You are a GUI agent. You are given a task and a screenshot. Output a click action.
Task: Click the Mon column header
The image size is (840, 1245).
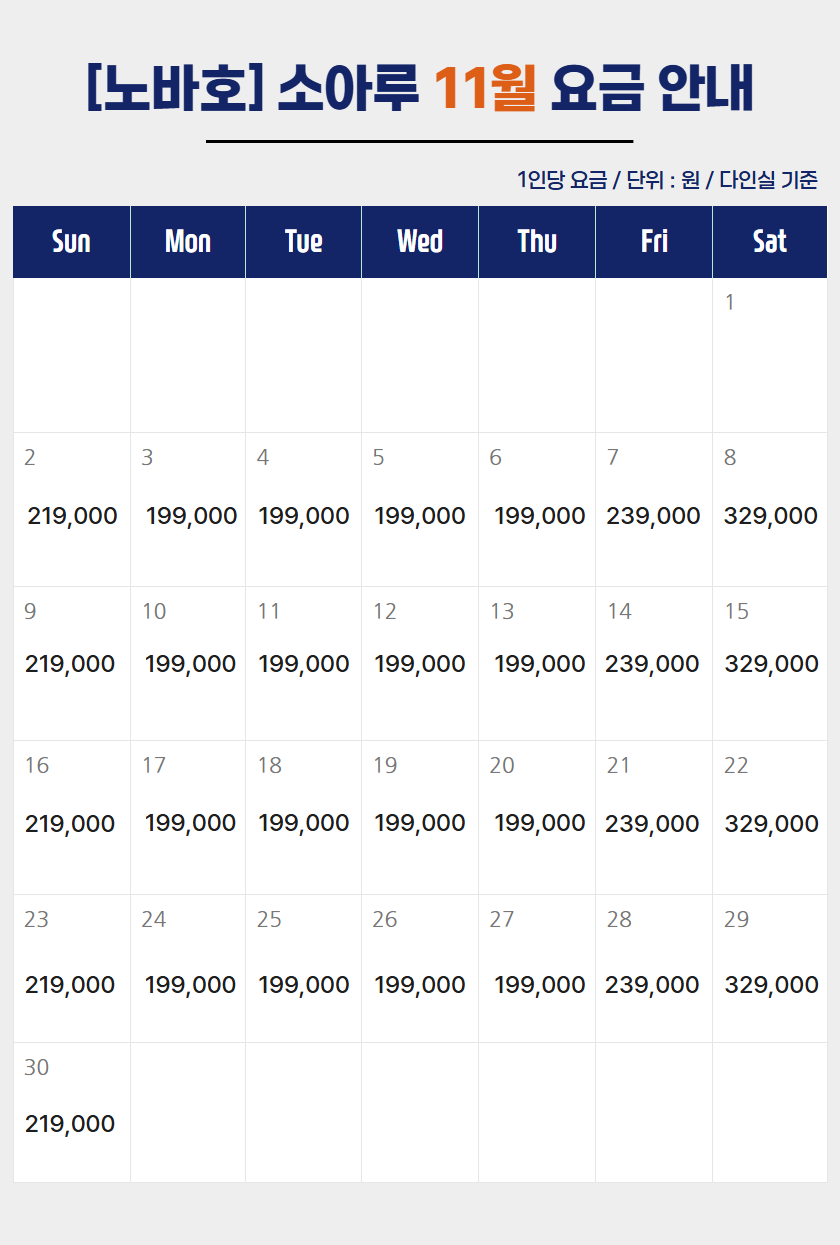[188, 241]
